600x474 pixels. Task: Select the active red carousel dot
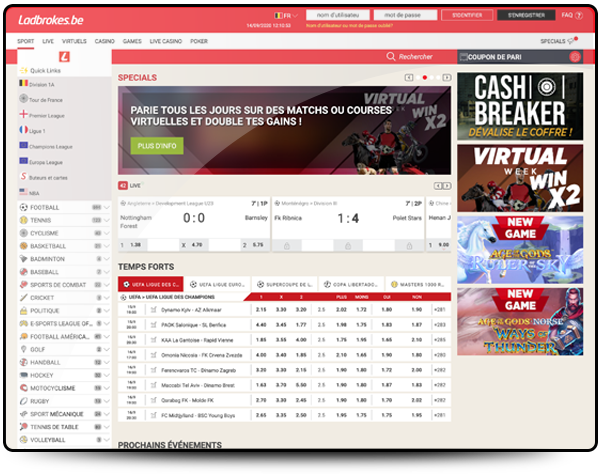pos(425,78)
